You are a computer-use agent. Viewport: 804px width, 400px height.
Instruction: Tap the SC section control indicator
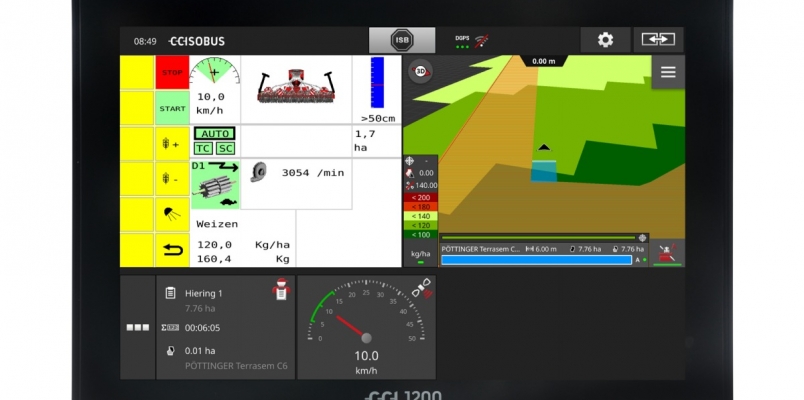tap(225, 148)
